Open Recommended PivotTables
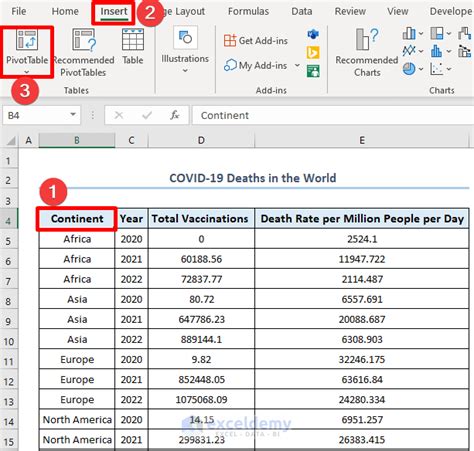The height and width of the screenshot is (451, 474). [x=84, y=53]
